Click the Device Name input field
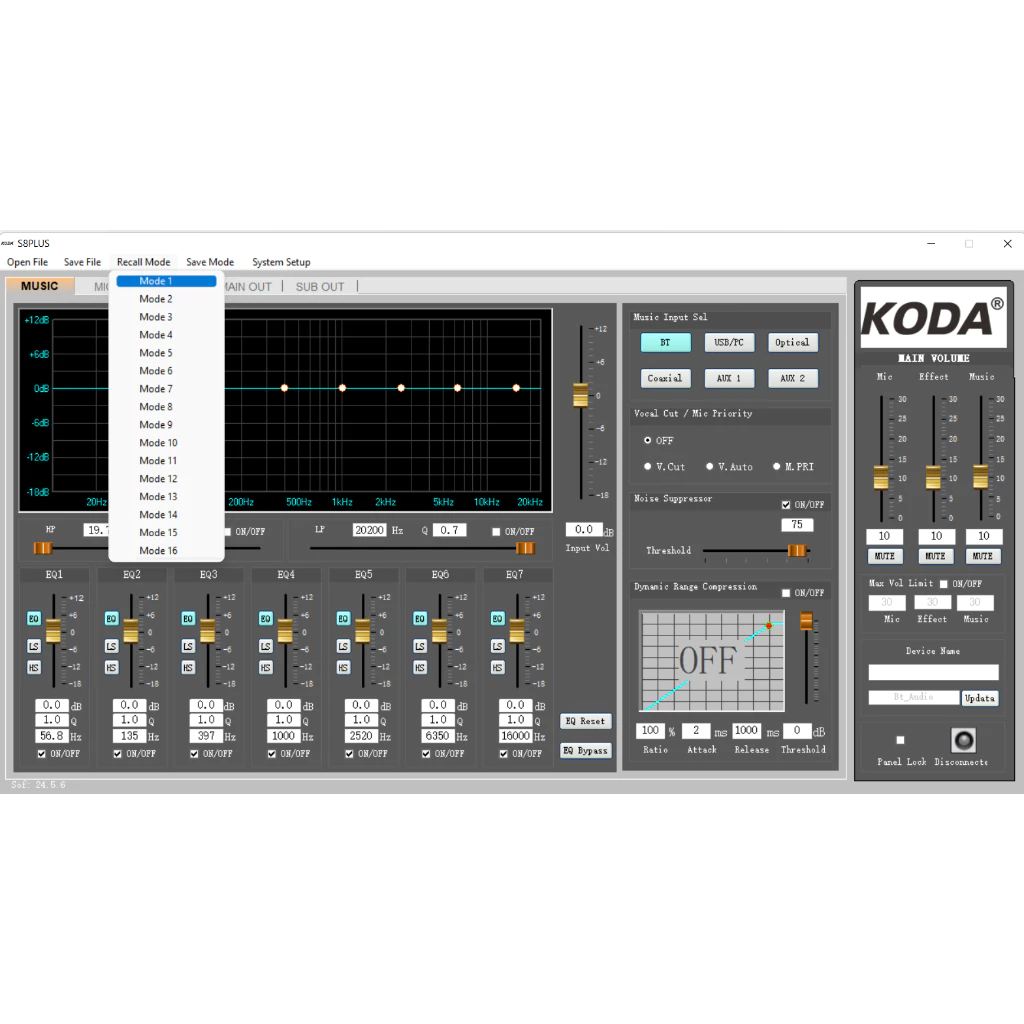This screenshot has width=1024, height=1024. click(x=933, y=673)
